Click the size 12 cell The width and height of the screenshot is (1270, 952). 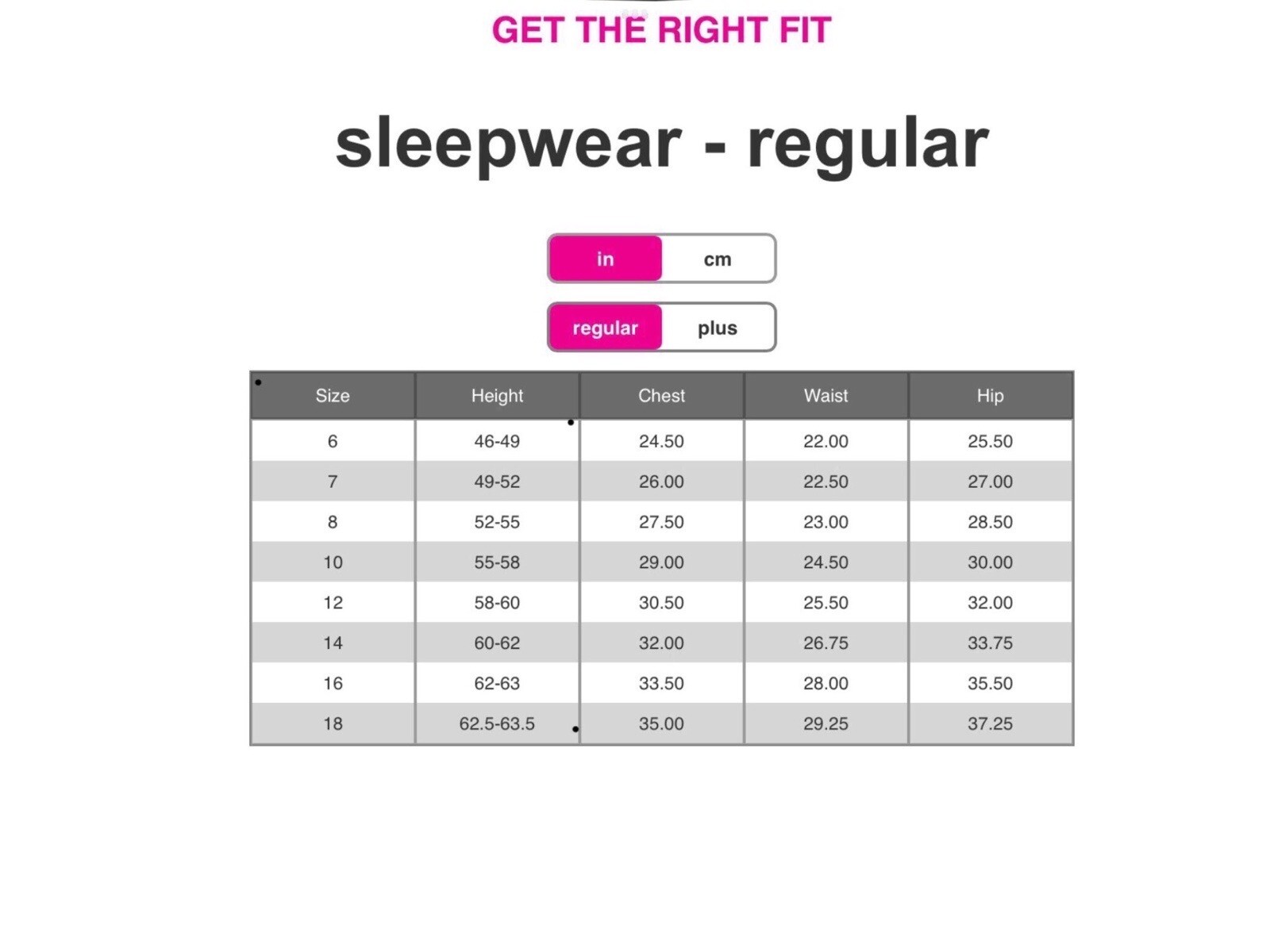tap(333, 603)
